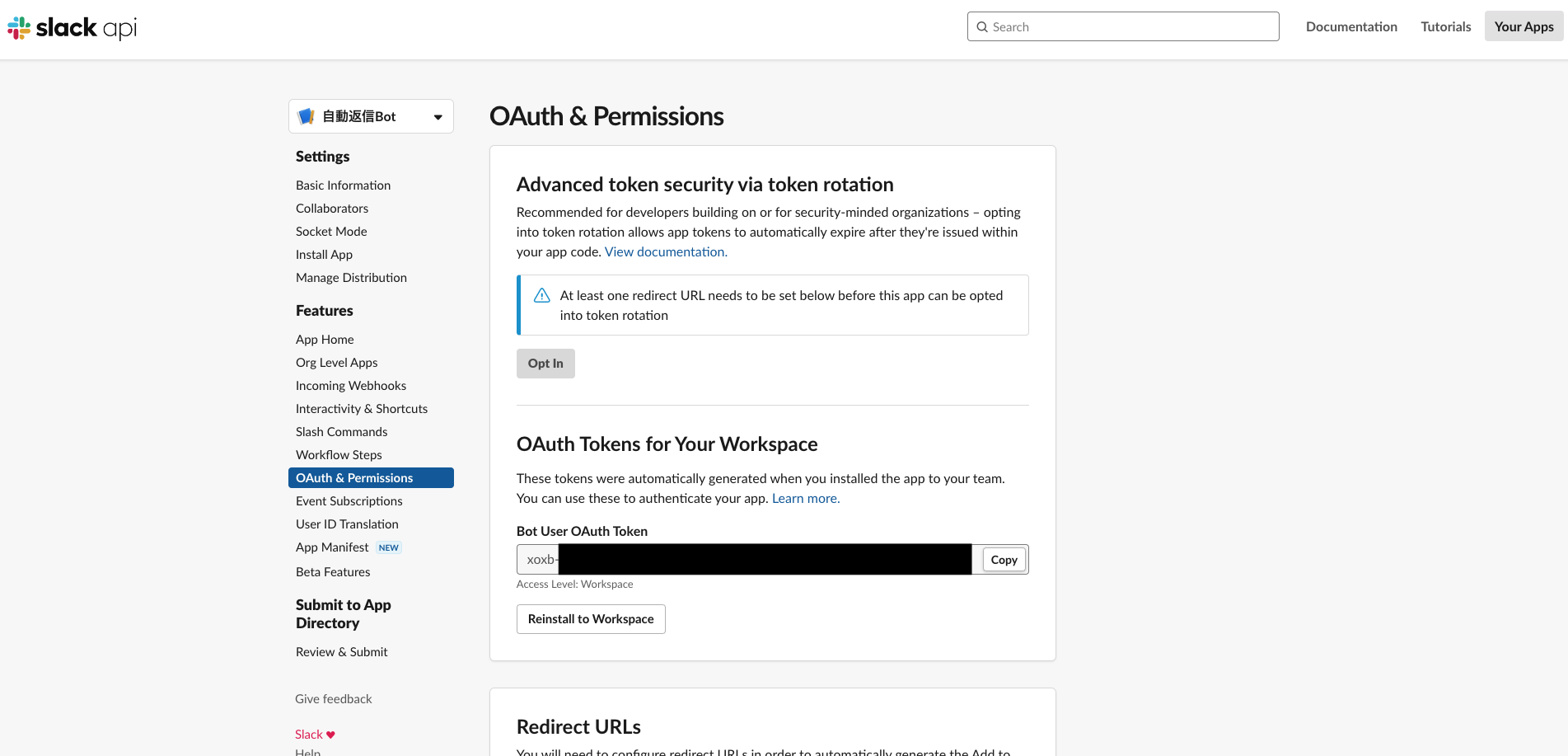Select Tutorials in the top navigation
Image resolution: width=1568 pixels, height=756 pixels.
click(x=1445, y=26)
